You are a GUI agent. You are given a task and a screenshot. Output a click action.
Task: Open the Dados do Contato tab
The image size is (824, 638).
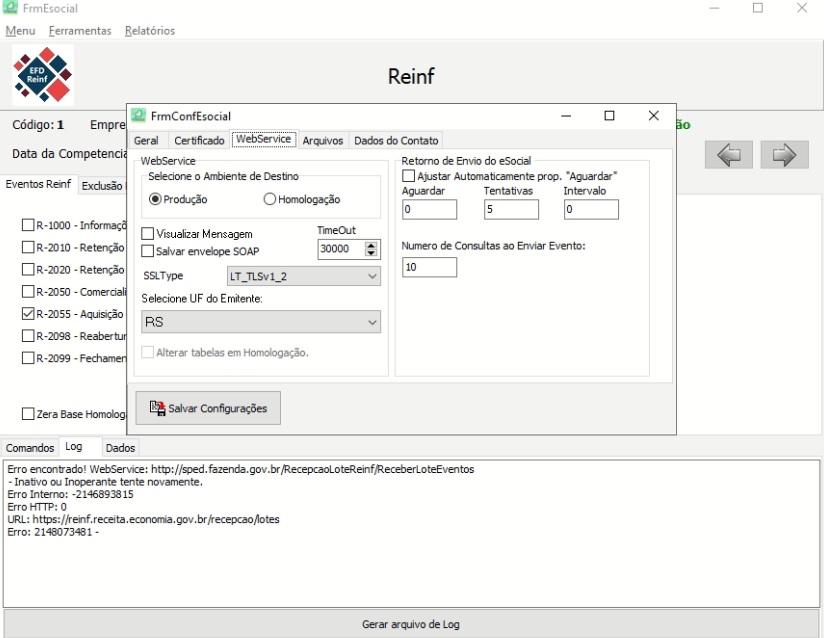396,140
